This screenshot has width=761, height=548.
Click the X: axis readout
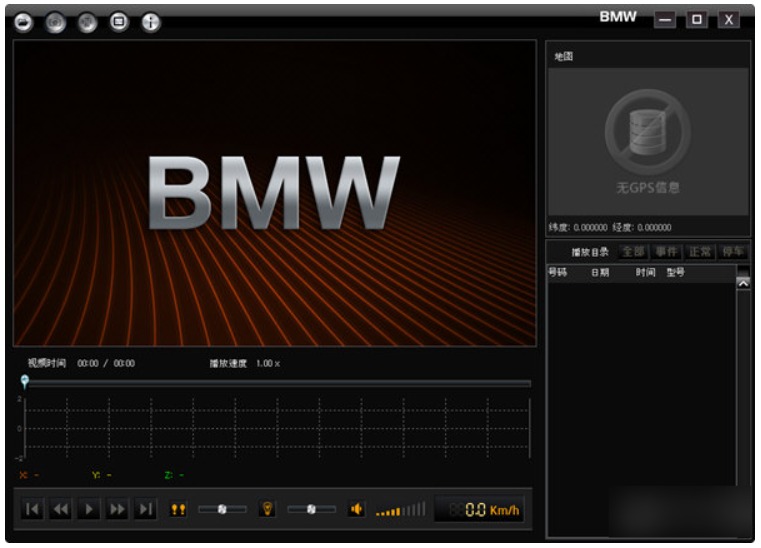click(x=29, y=475)
